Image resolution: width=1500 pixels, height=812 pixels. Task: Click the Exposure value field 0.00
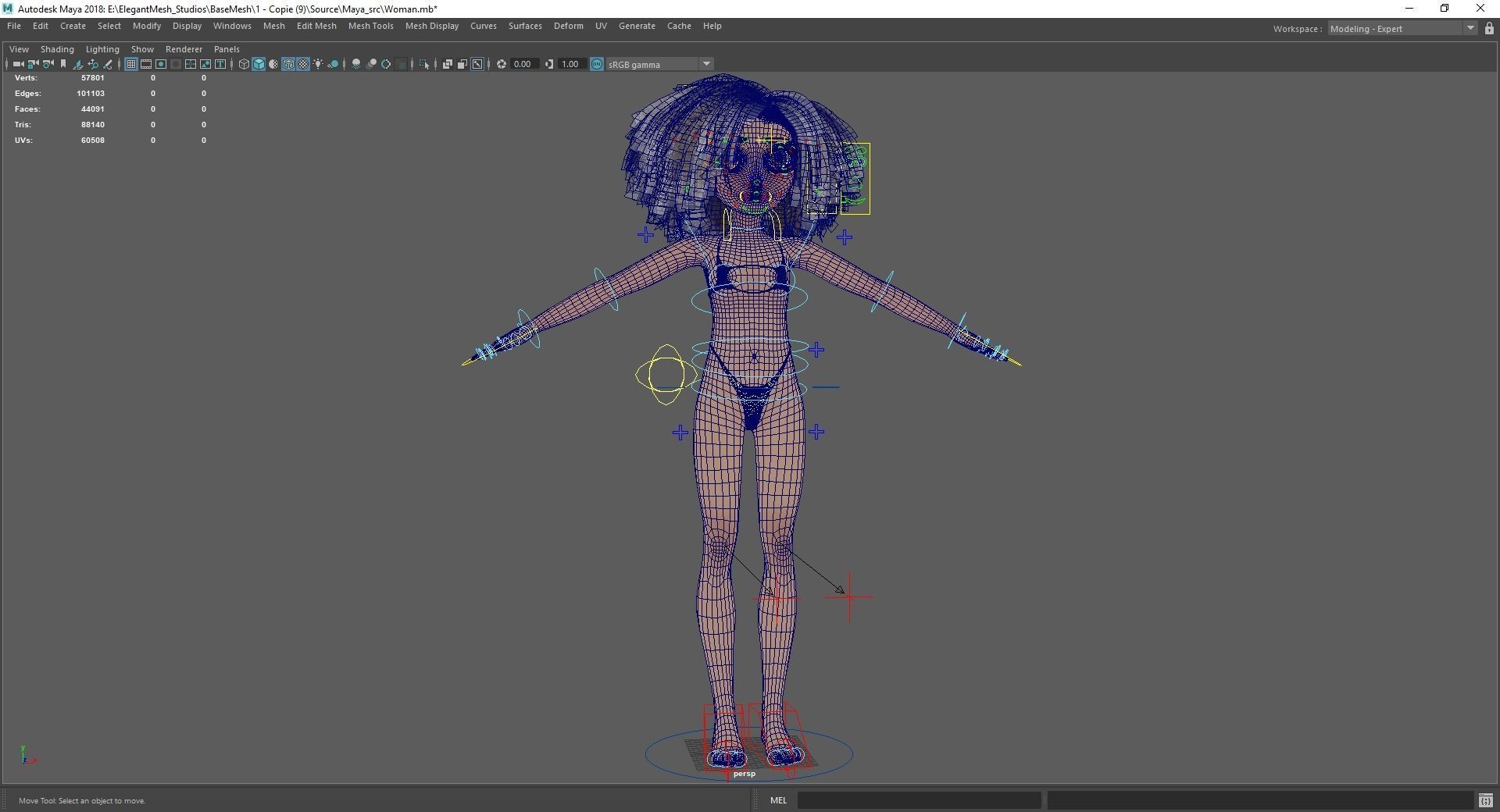524,64
